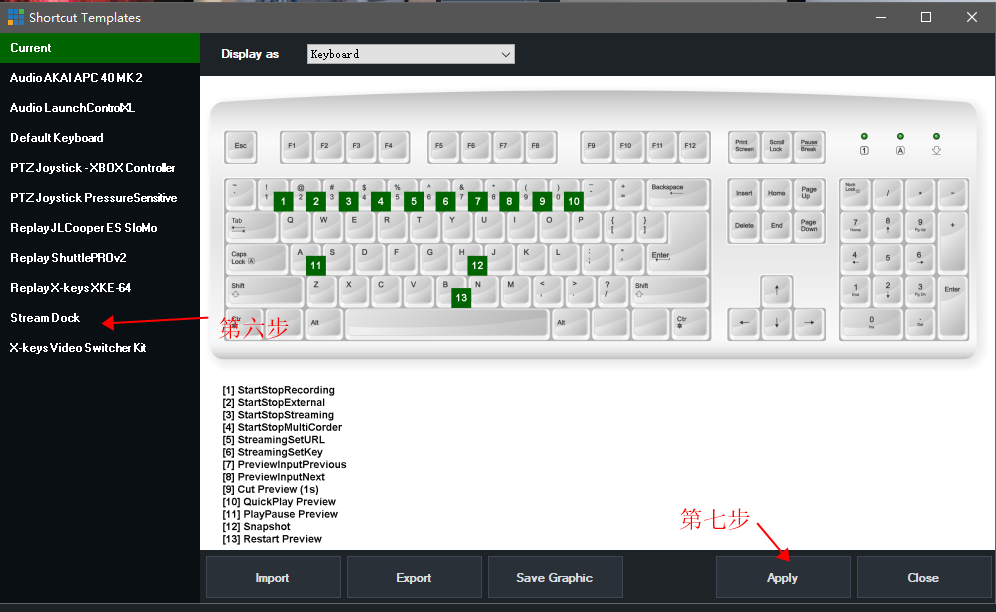
Task: Click the up arrow key graphic
Action: click(776, 291)
